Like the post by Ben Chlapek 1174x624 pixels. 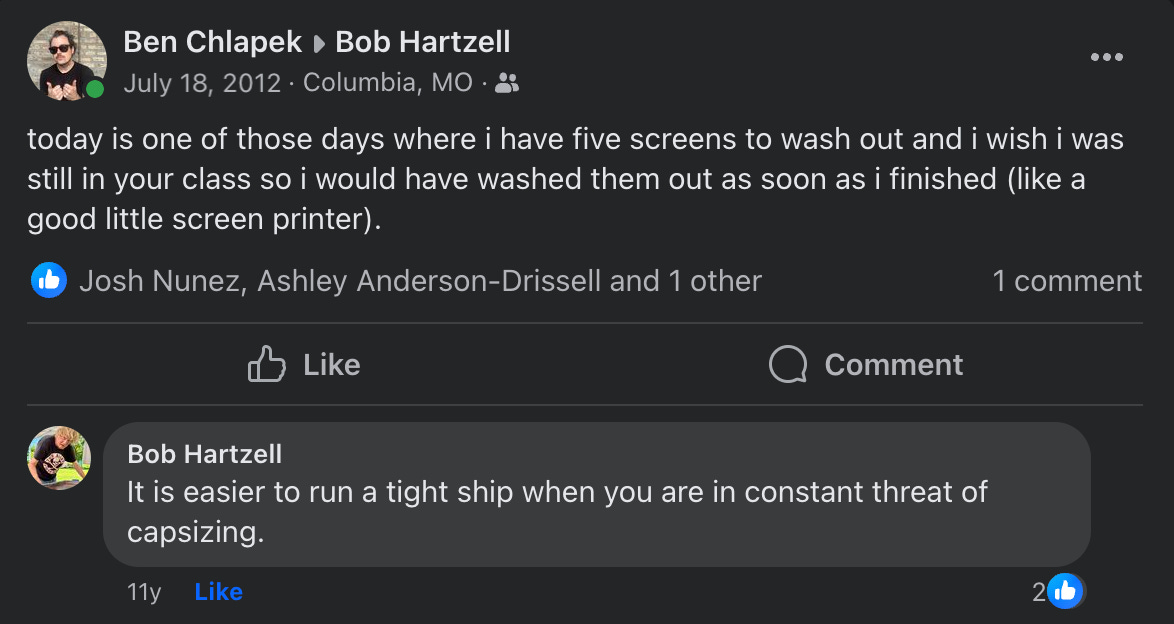pos(304,365)
